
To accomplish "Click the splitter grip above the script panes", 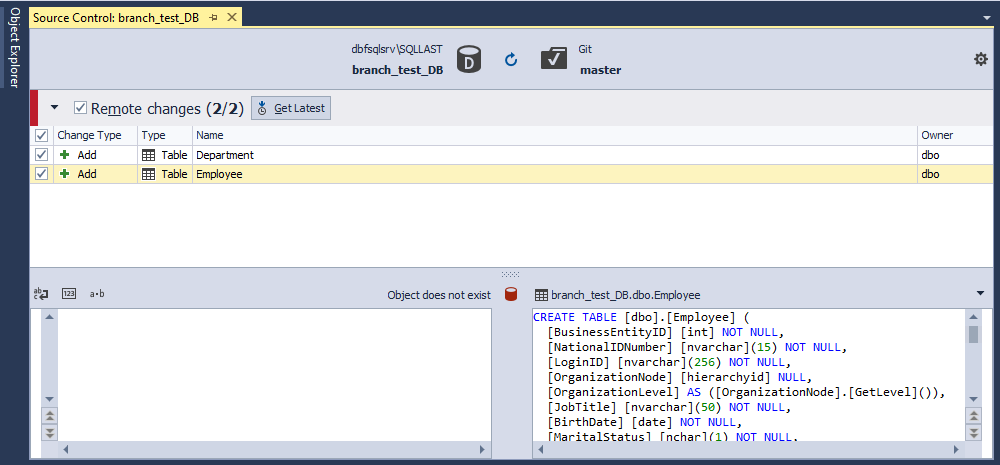I will tap(511, 274).
